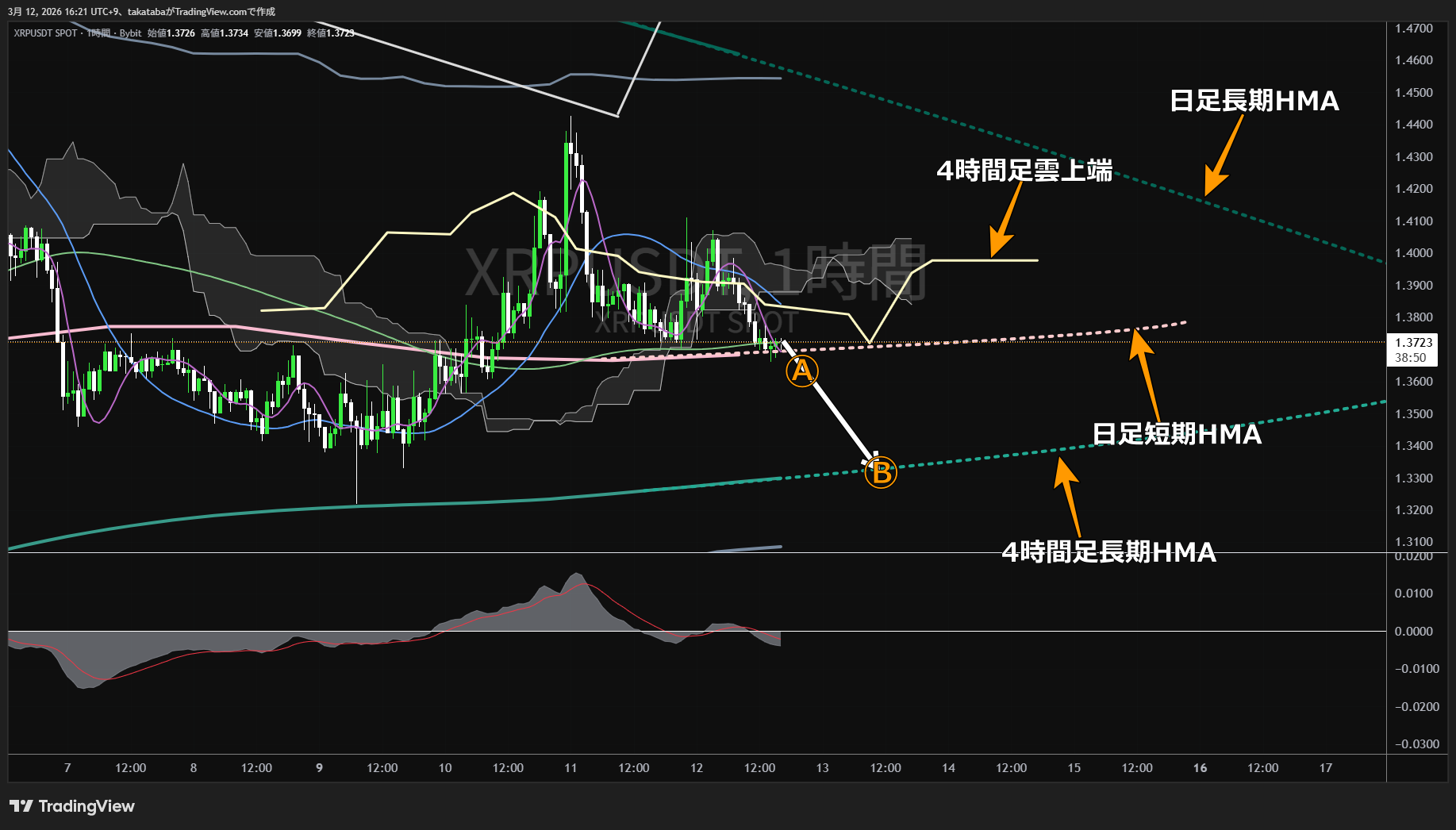The height and width of the screenshot is (830, 1456).
Task: Click the TradingView logo at bottom left
Action: click(72, 806)
